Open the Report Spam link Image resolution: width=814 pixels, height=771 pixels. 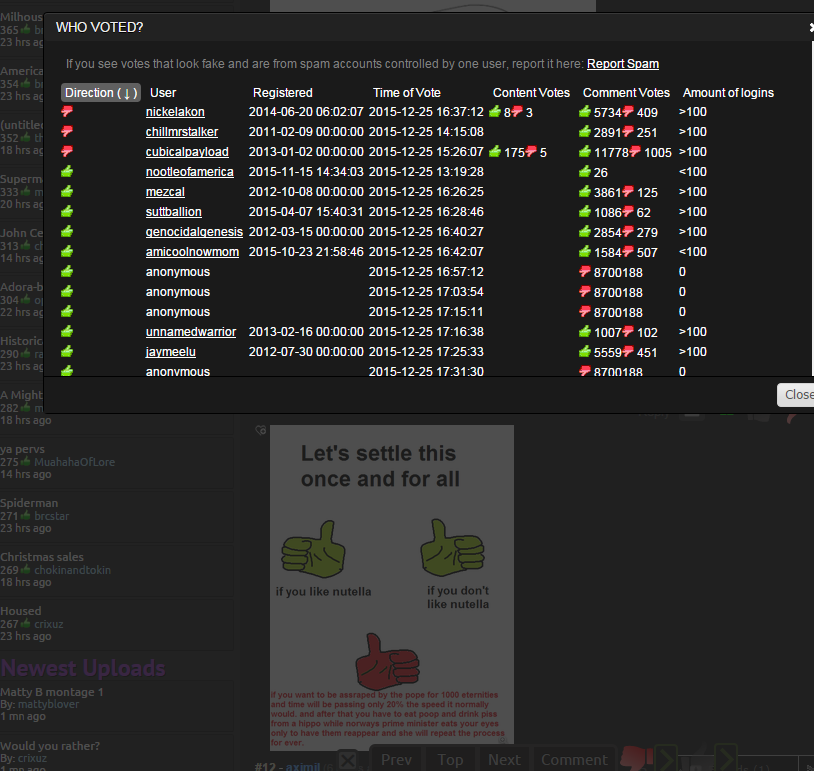pos(622,64)
